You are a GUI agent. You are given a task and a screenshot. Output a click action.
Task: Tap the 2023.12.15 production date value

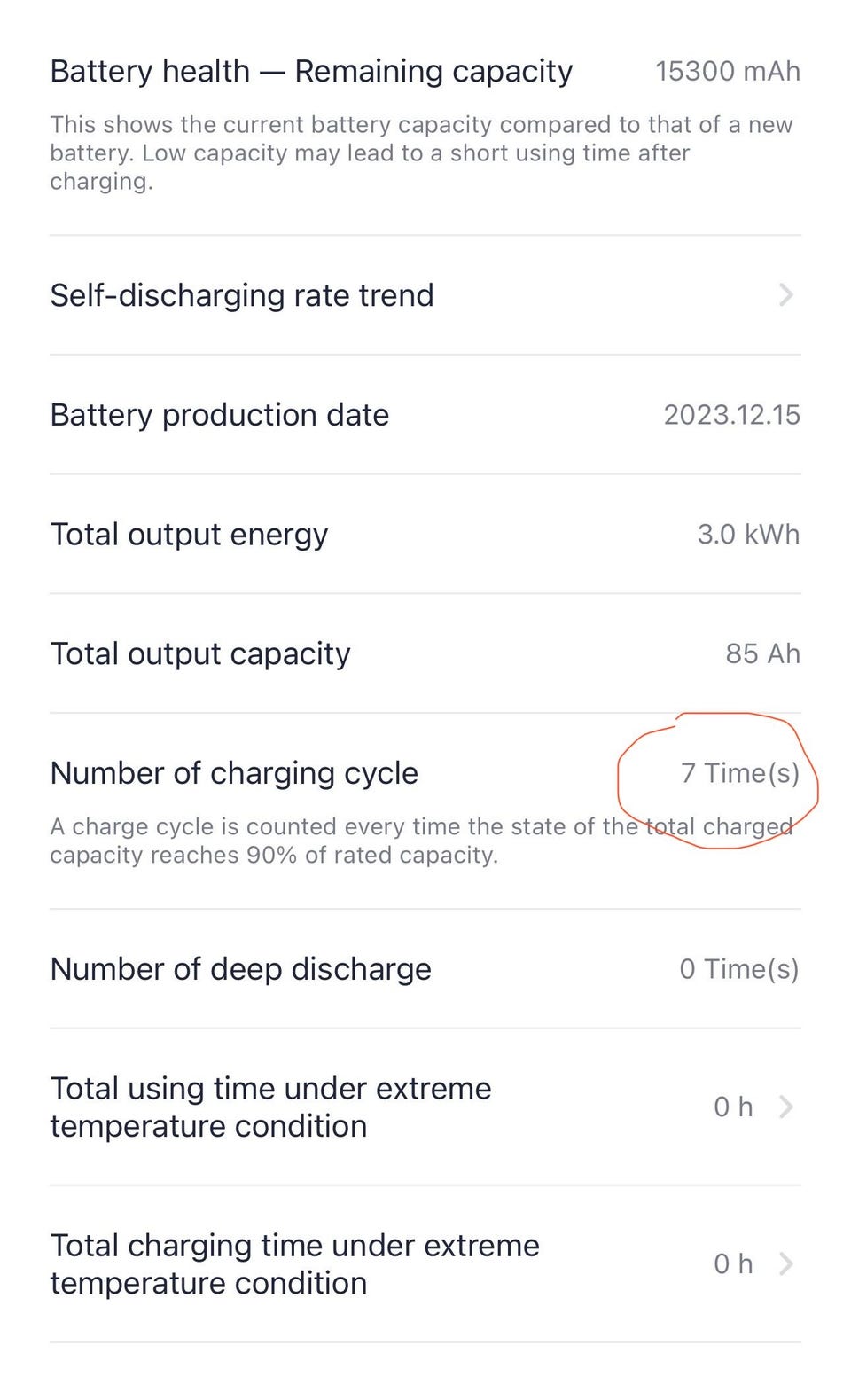click(x=731, y=415)
